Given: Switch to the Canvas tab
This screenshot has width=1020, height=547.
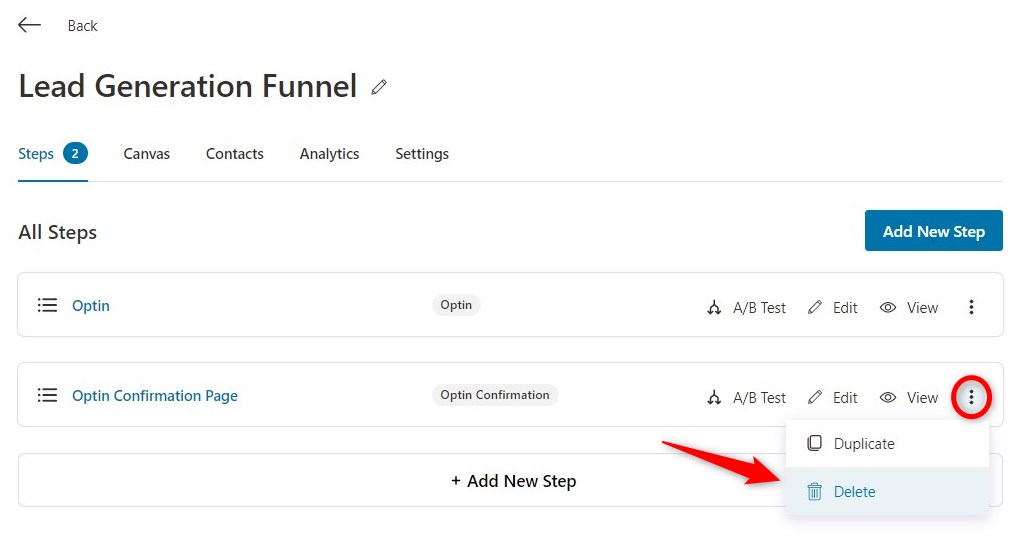Looking at the screenshot, I should tap(146, 154).
